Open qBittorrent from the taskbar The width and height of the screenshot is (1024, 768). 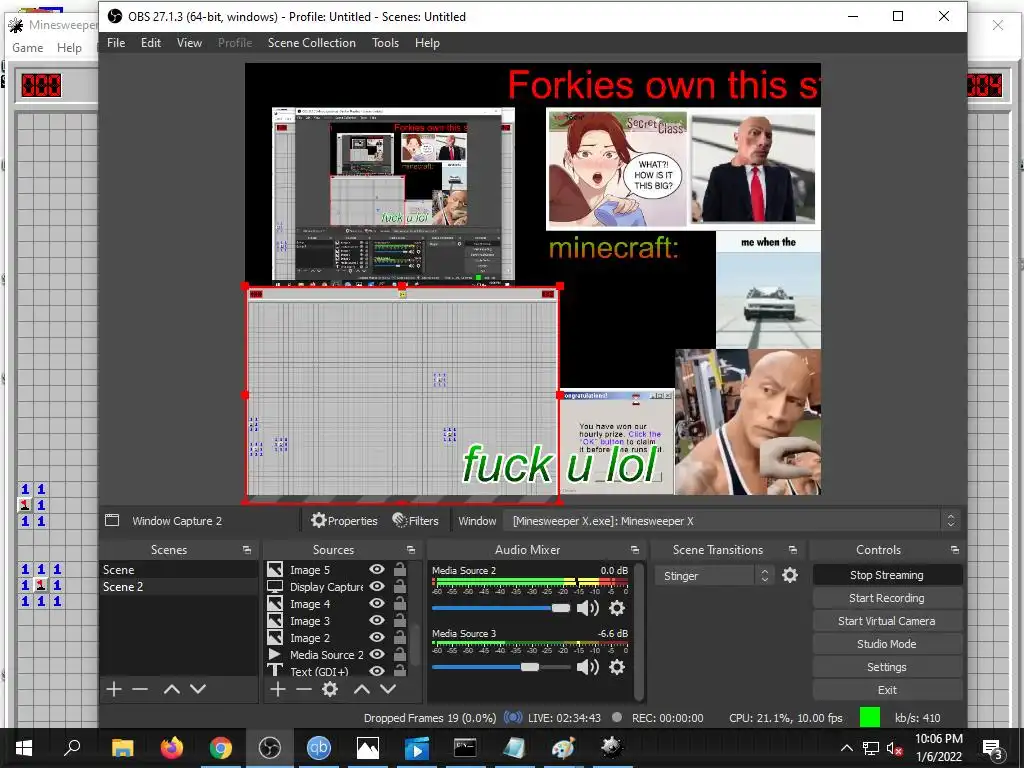point(319,748)
